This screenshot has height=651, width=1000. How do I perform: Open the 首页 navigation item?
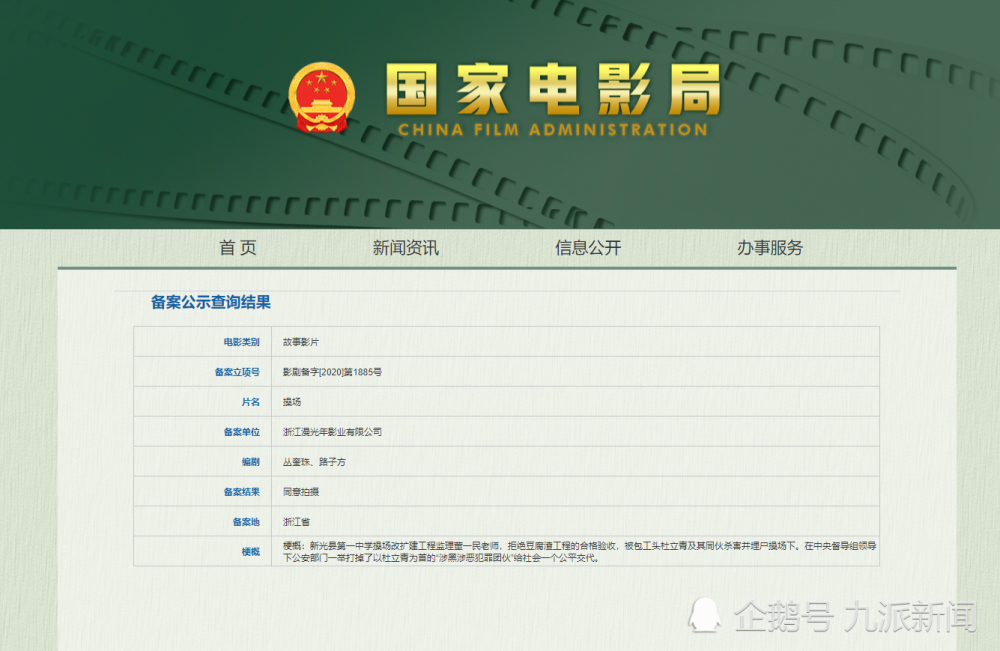238,247
